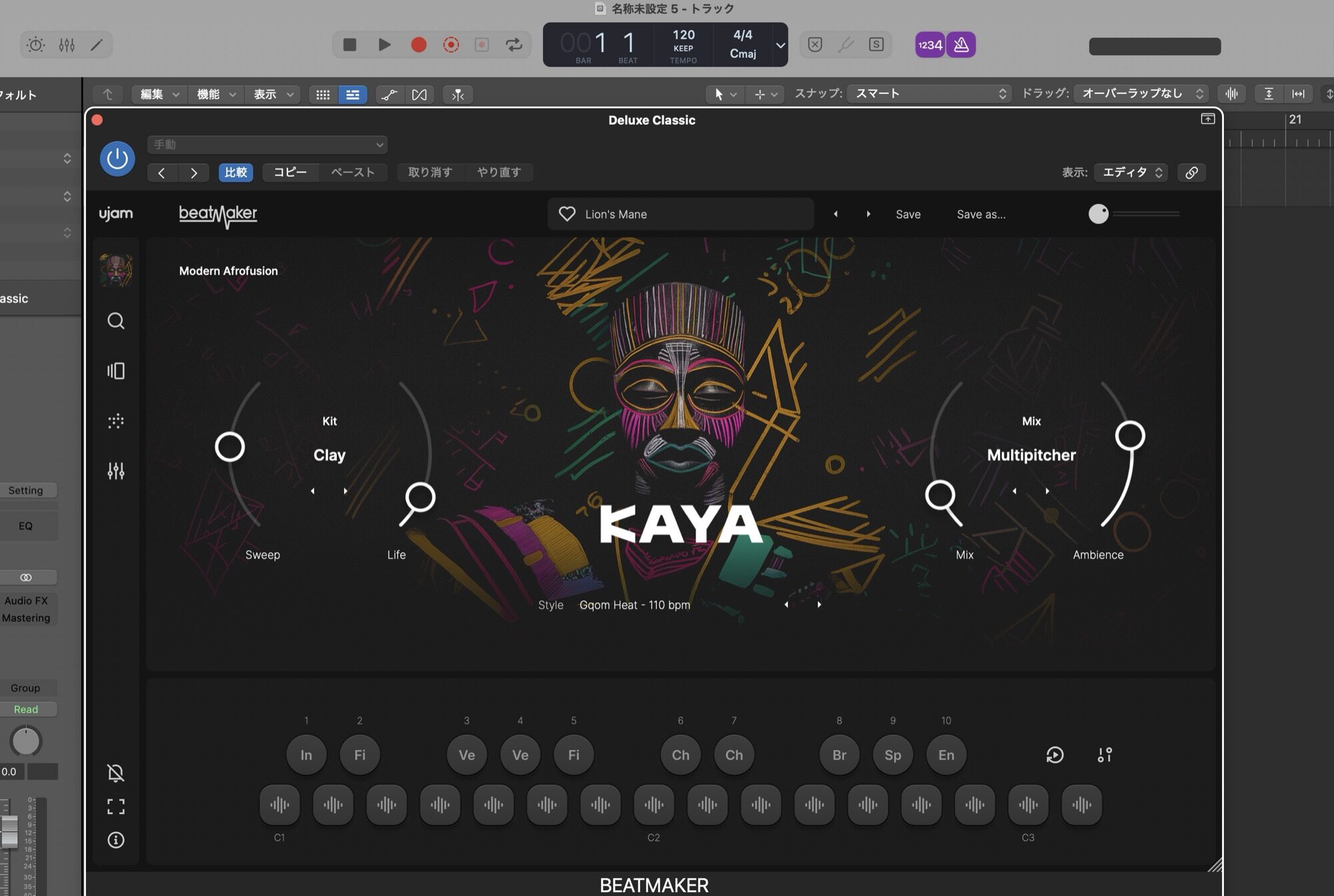Toggle the Solo S button in toolbar
Screen dimensions: 1334x896
[x=876, y=45]
